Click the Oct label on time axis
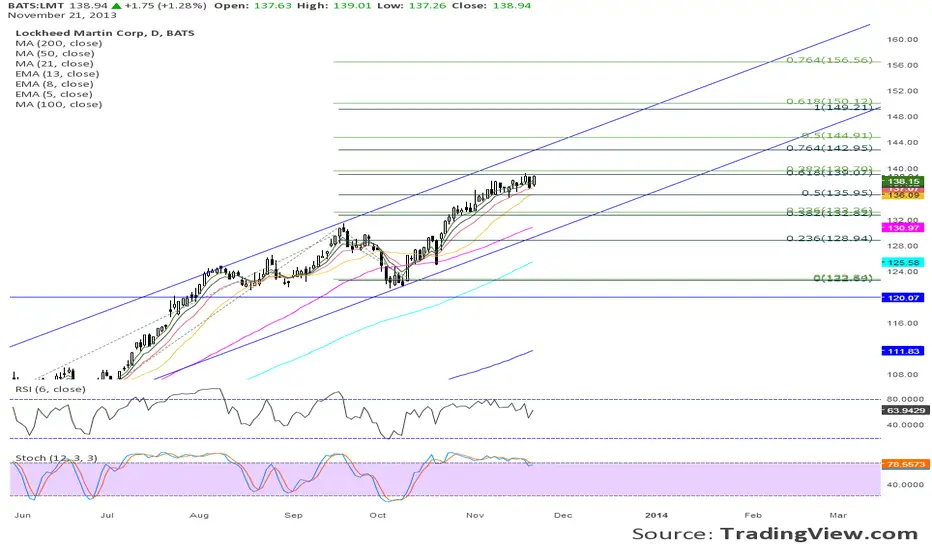 pos(377,515)
